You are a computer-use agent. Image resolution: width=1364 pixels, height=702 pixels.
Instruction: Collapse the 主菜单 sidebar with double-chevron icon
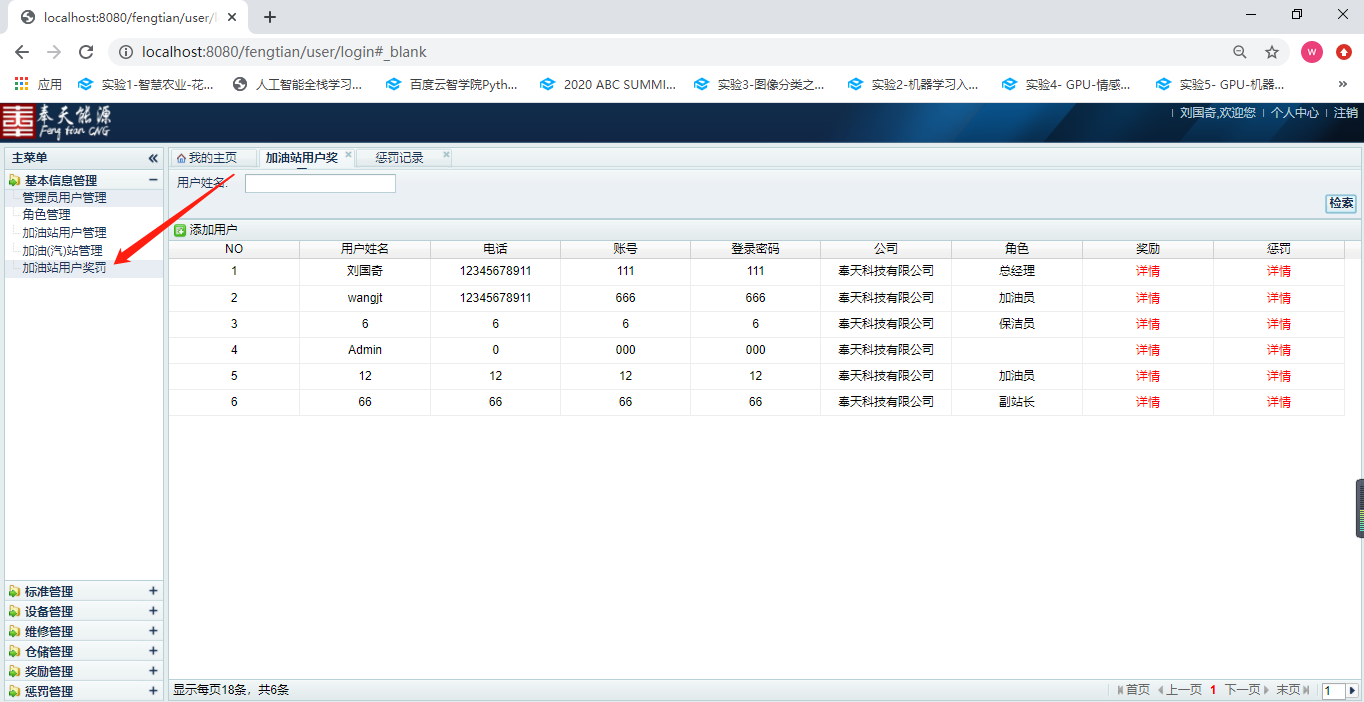click(153, 158)
